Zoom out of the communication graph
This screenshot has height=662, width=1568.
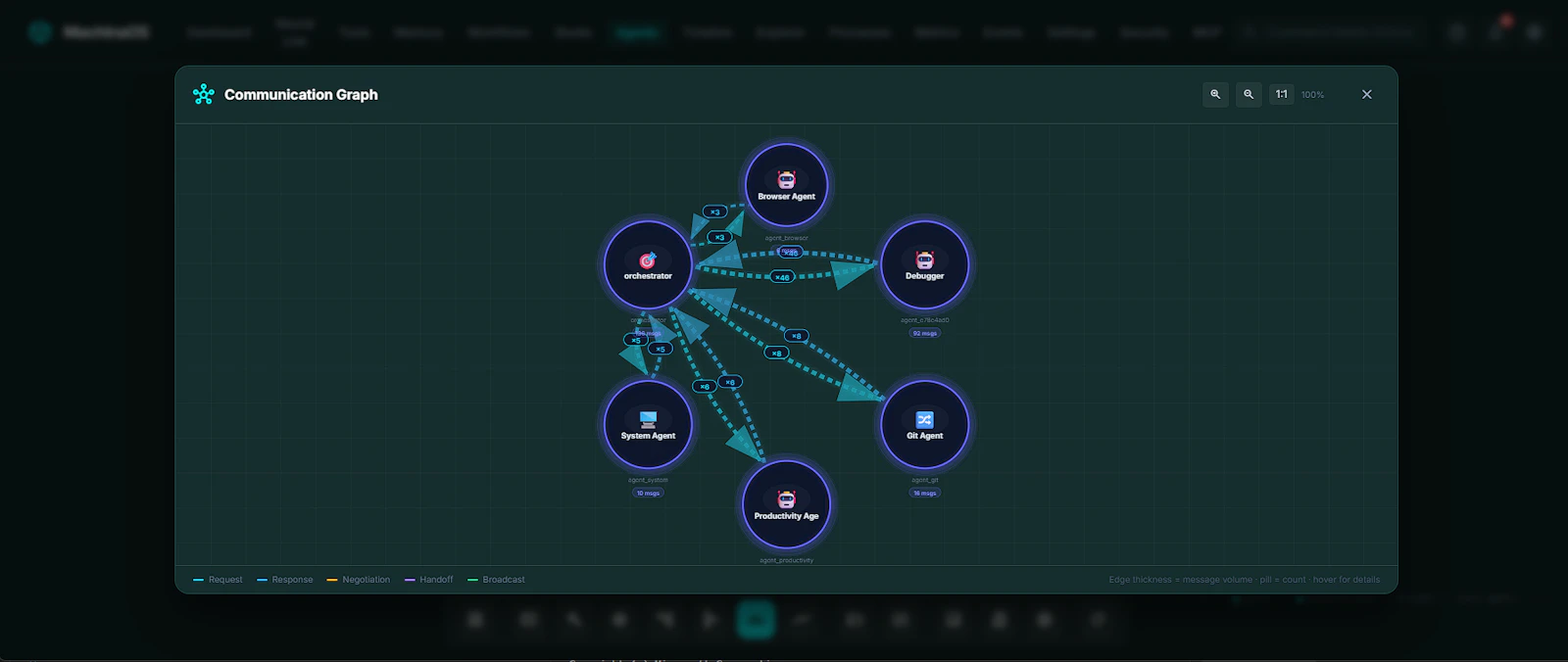tap(1249, 94)
